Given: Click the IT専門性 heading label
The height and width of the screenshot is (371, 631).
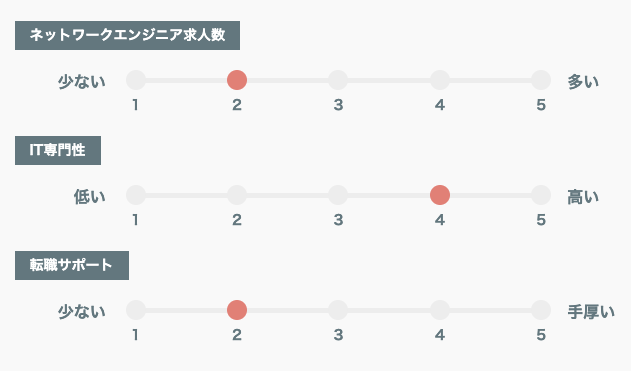Looking at the screenshot, I should 58,150.
